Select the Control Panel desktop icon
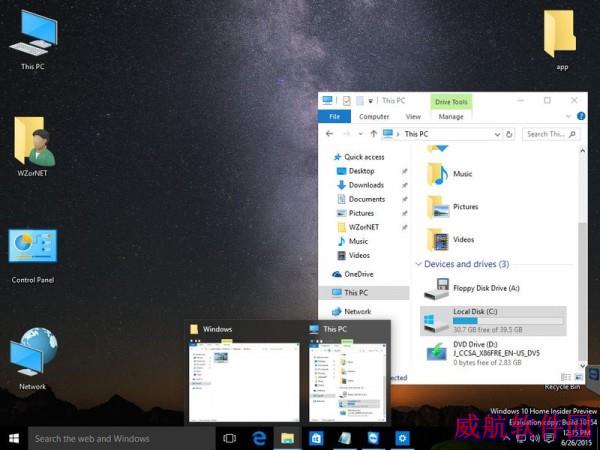 click(x=33, y=256)
